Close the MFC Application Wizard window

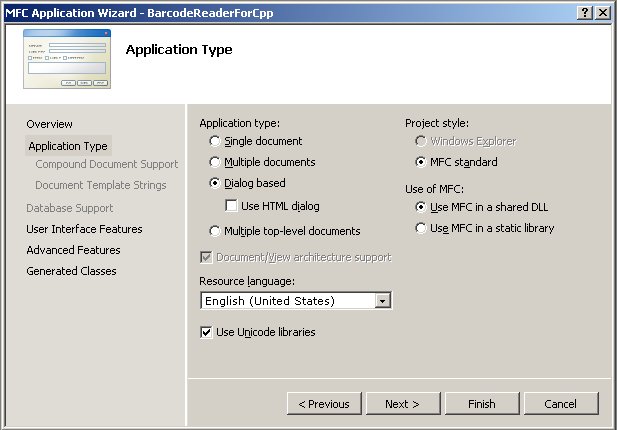coord(603,12)
